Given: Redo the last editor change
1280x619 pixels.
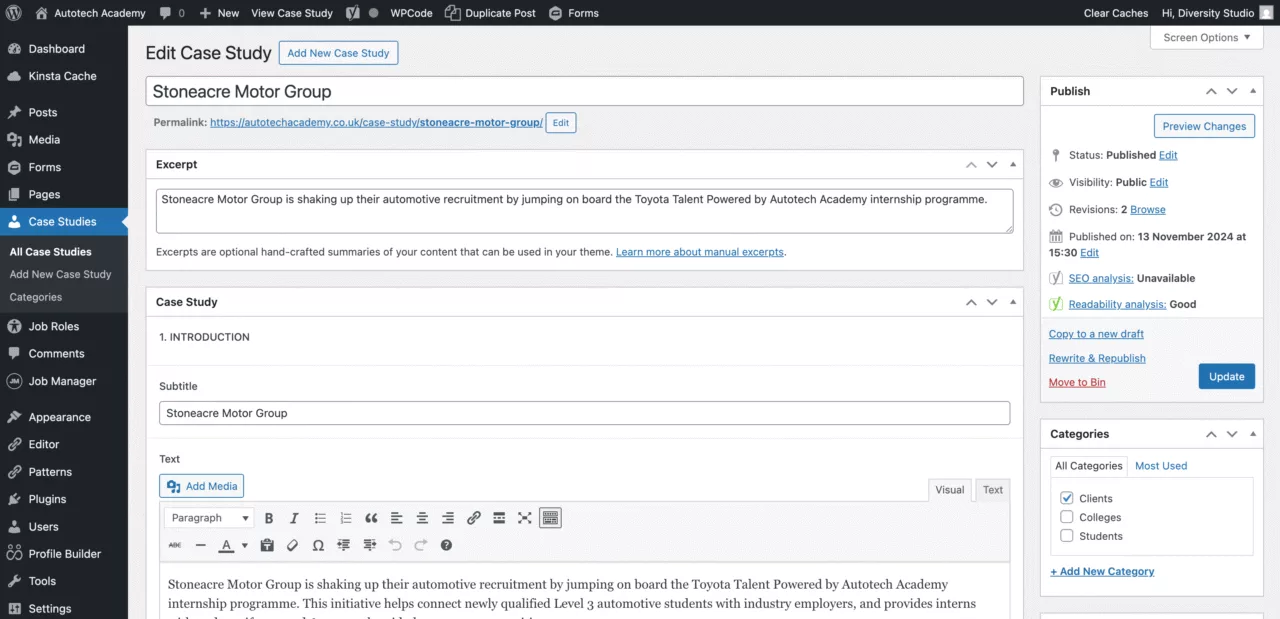Looking at the screenshot, I should click(x=421, y=545).
